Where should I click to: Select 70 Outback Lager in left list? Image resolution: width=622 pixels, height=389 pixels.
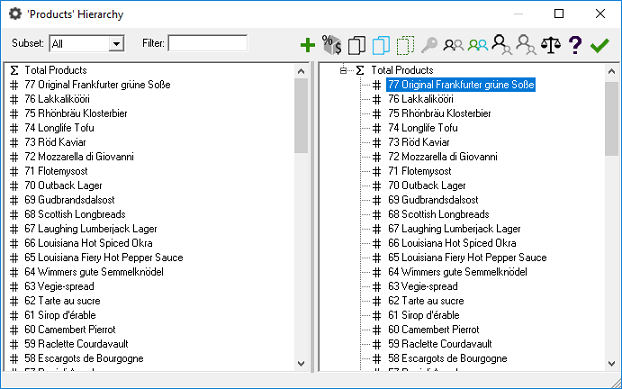[x=63, y=186]
